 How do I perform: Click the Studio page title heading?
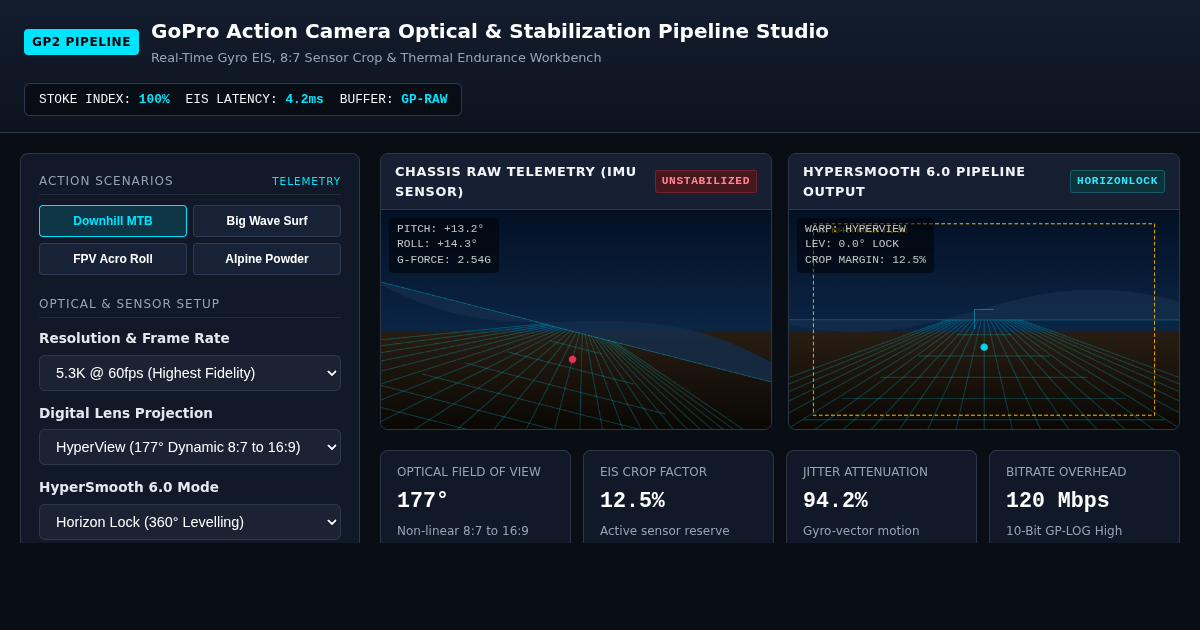pos(490,31)
